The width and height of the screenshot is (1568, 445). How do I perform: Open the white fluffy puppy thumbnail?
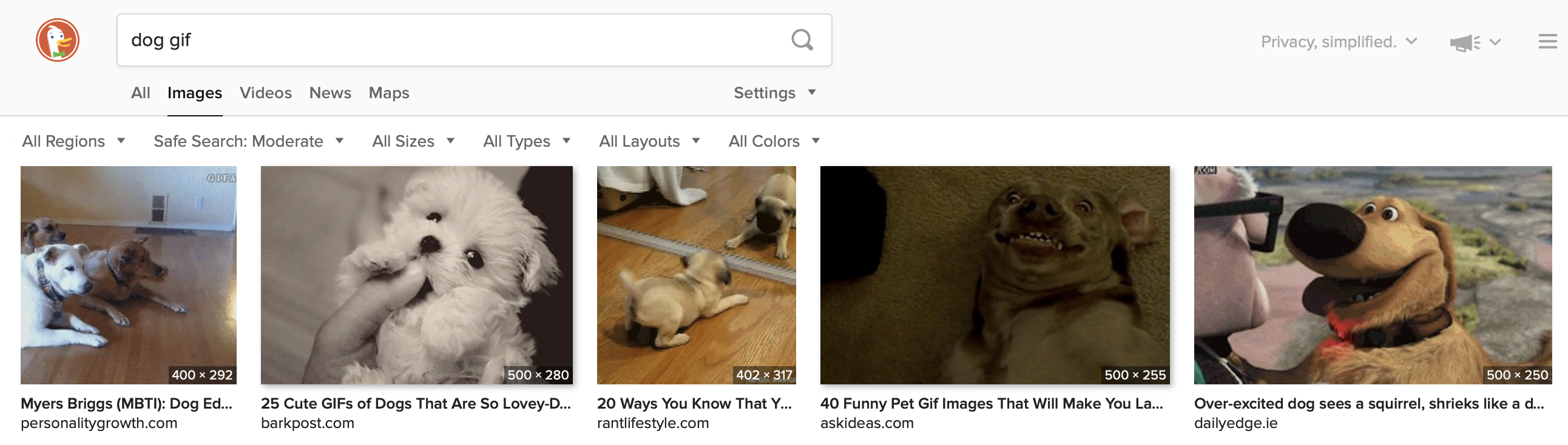pyautogui.click(x=416, y=274)
